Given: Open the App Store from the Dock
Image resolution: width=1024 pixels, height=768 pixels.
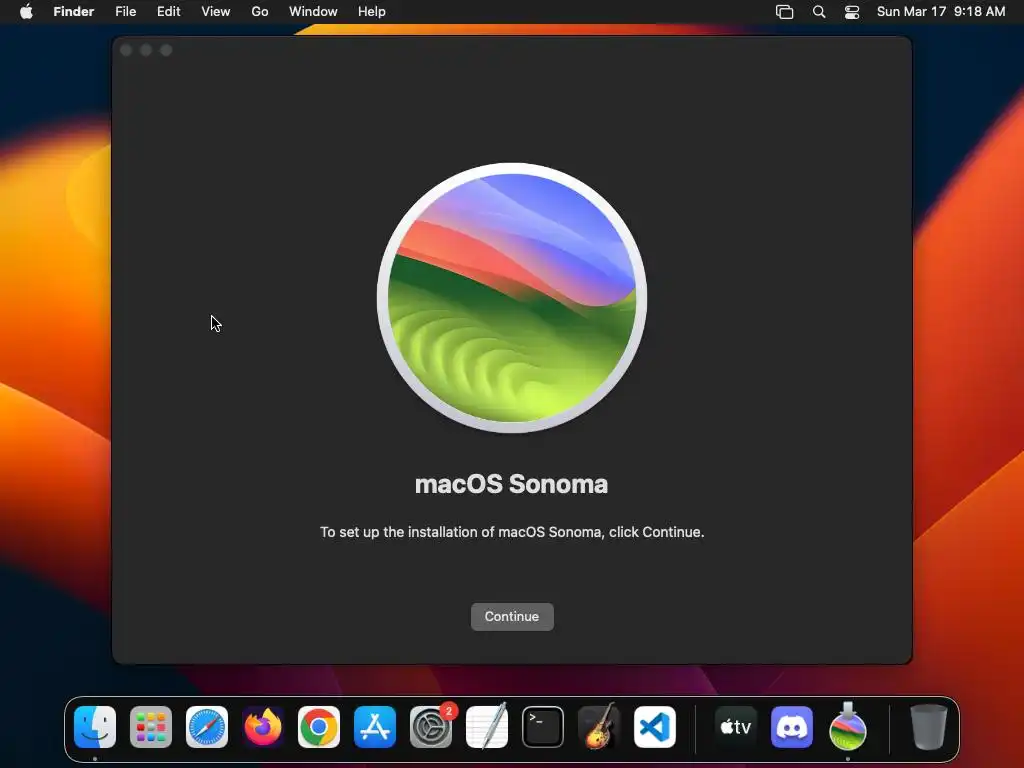Looking at the screenshot, I should tap(375, 727).
